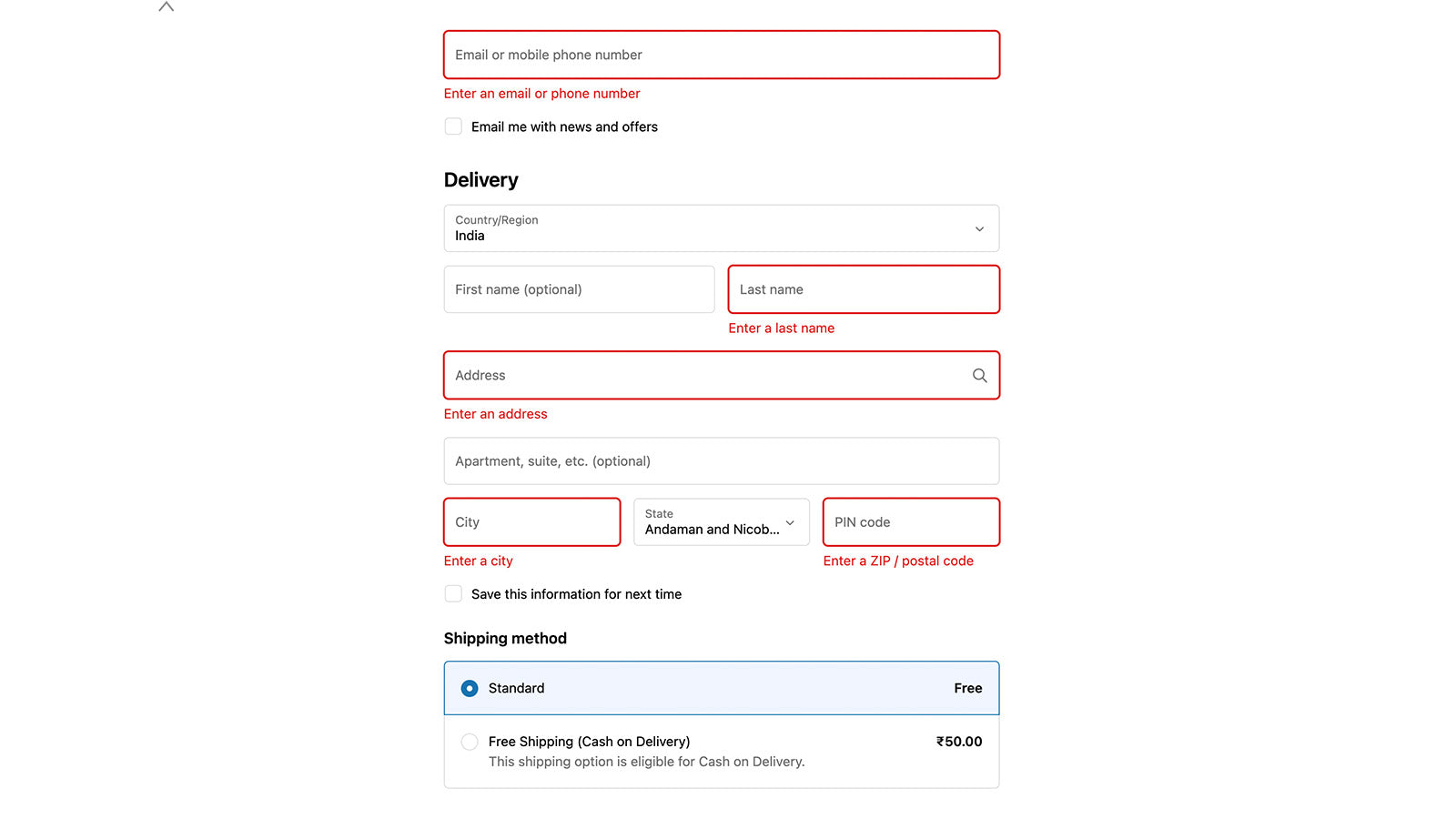This screenshot has width=1456, height=819.
Task: Click the collapse chevron at top left
Action: coord(166,6)
